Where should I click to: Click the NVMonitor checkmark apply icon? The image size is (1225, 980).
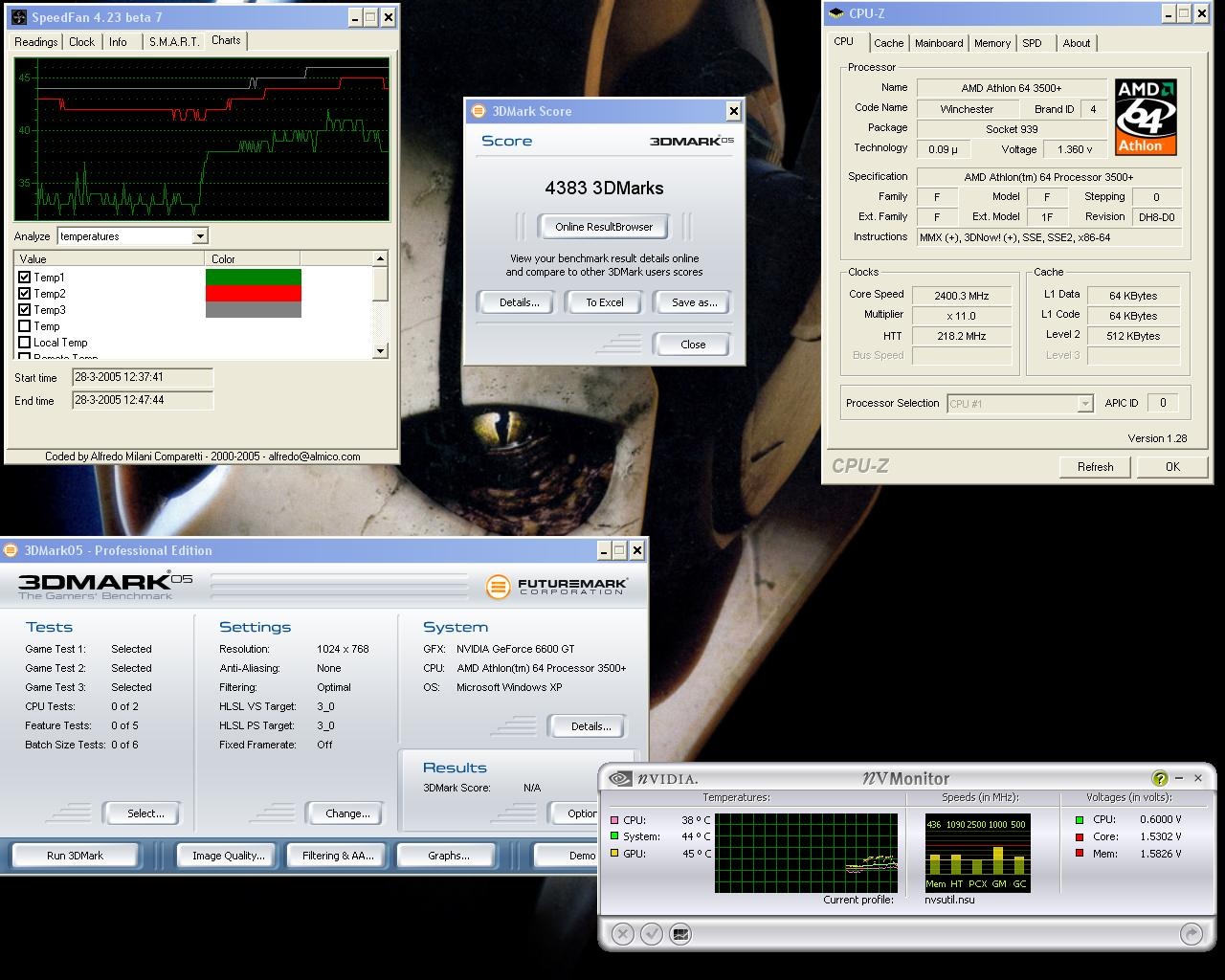click(652, 934)
